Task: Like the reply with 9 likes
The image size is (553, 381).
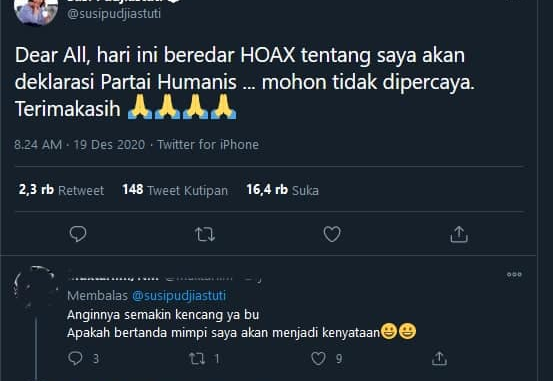Action: [318, 358]
